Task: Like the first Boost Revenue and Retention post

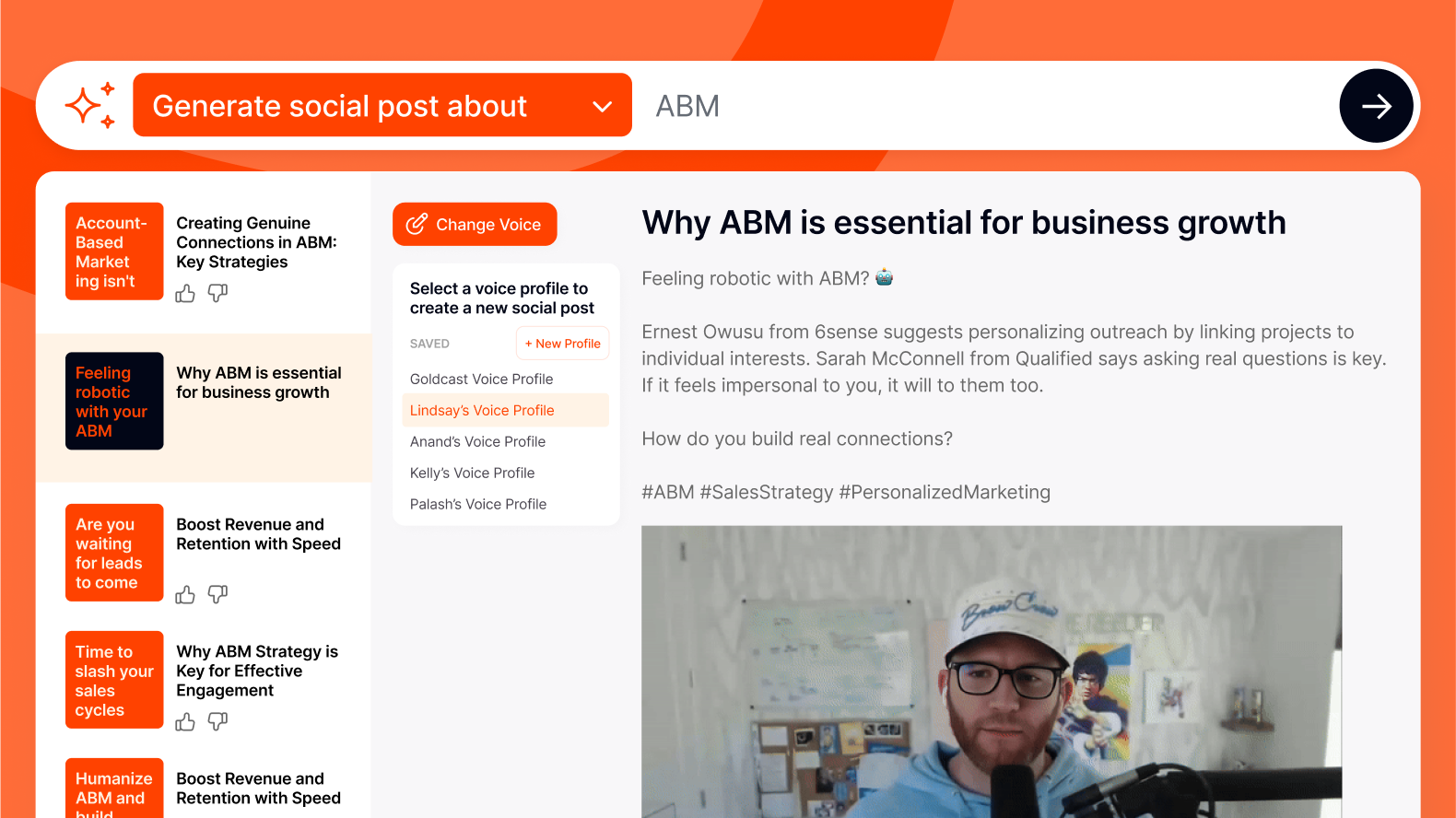Action: [x=185, y=595]
